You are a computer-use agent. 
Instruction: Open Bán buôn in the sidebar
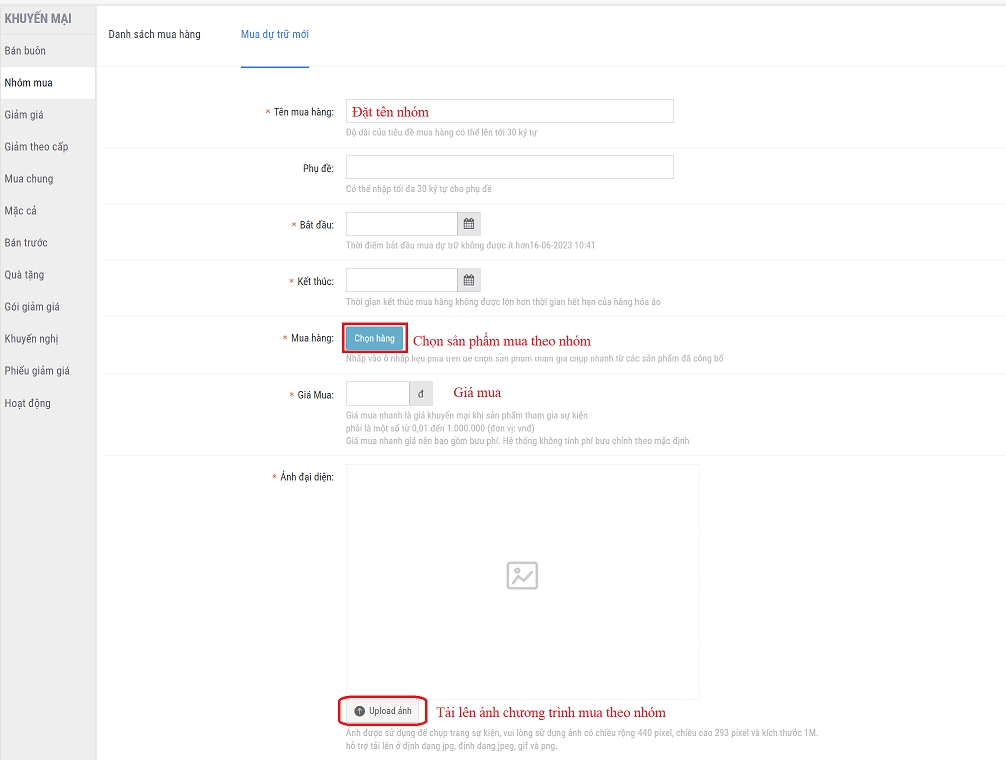click(x=25, y=51)
